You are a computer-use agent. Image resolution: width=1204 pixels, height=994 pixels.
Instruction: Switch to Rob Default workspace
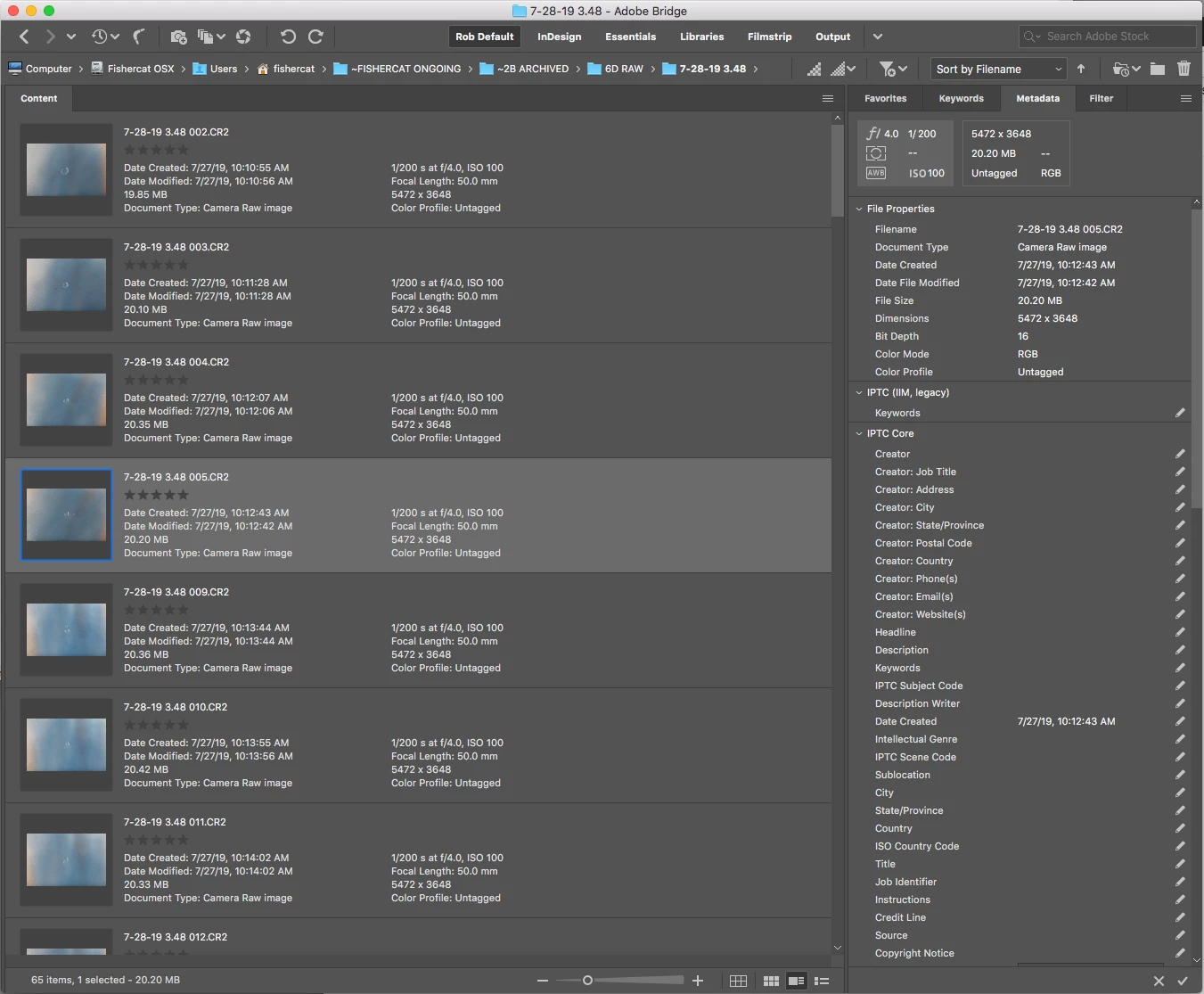point(484,37)
